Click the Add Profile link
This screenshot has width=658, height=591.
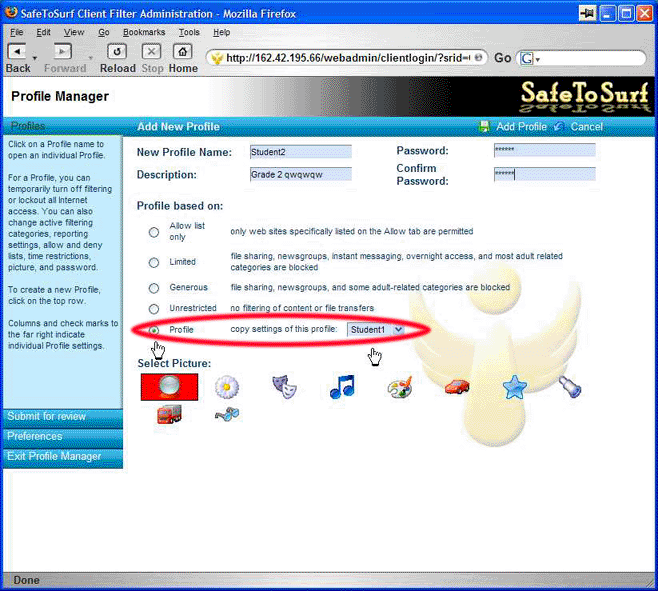coord(521,127)
